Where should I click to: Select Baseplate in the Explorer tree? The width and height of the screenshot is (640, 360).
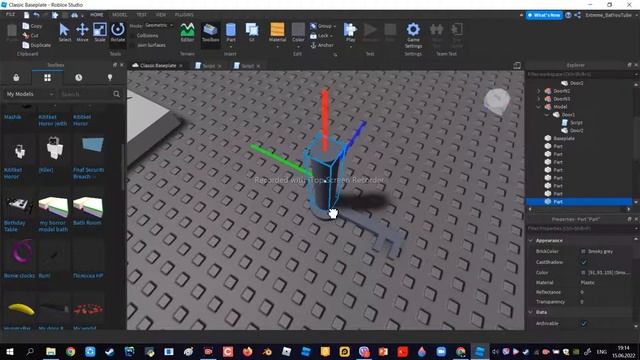564,138
